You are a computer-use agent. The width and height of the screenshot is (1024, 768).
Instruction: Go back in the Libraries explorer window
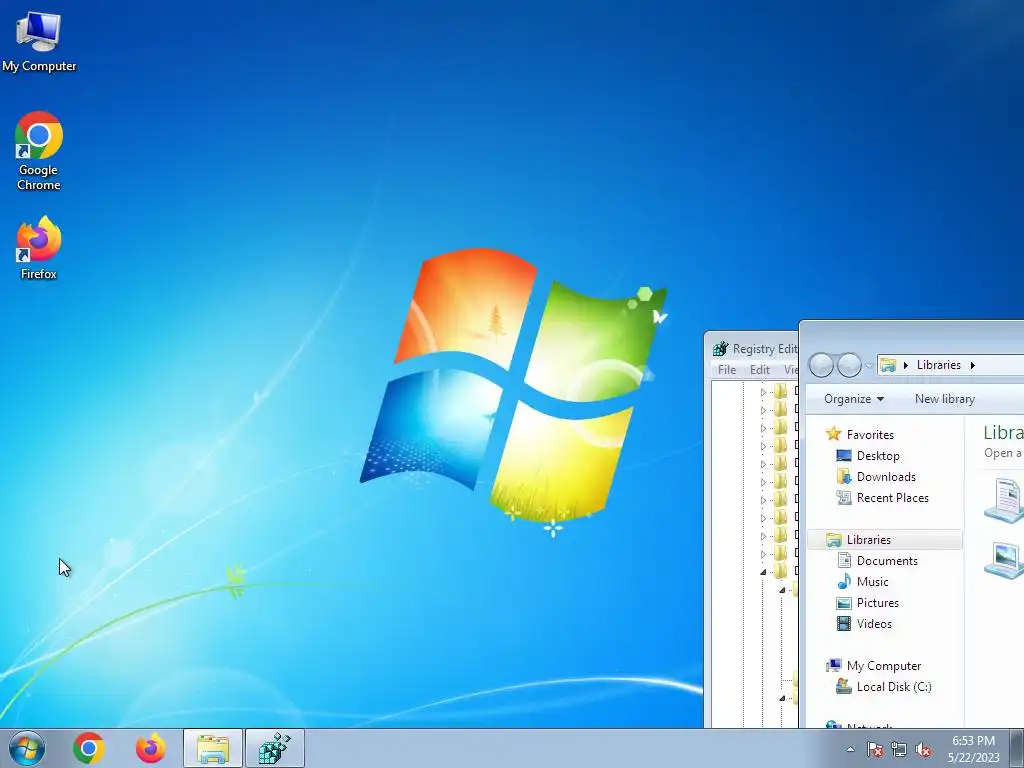(822, 365)
